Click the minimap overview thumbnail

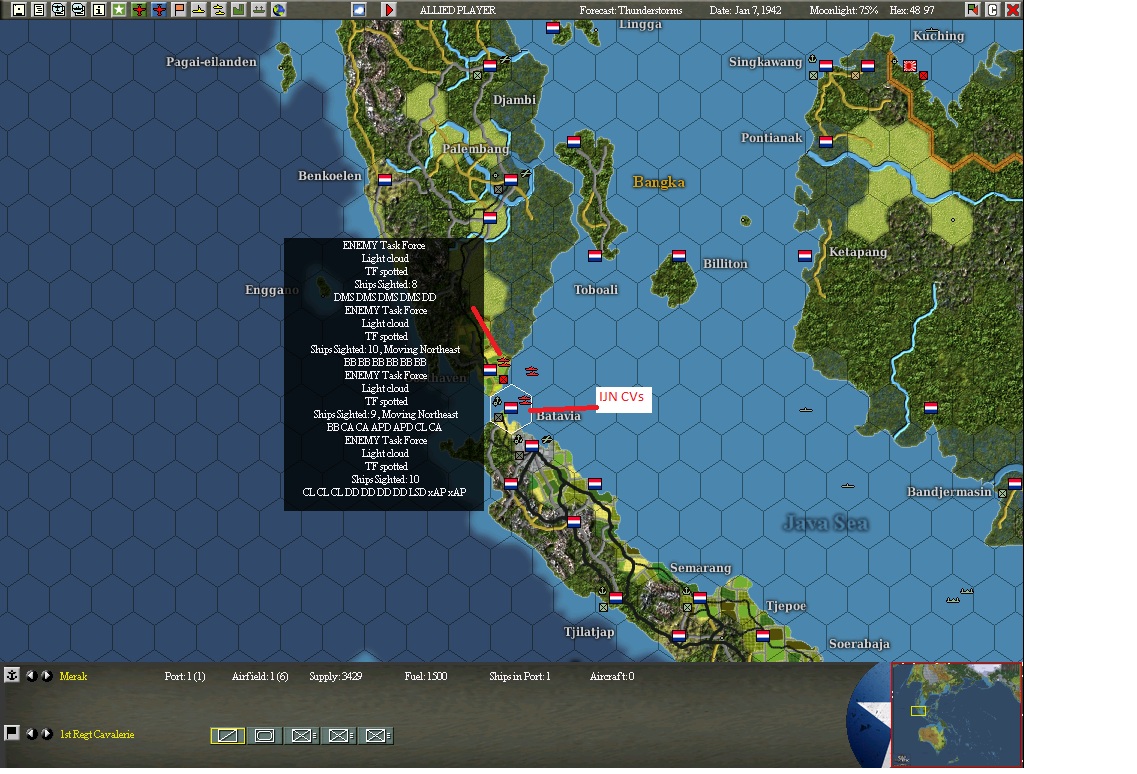[956, 715]
